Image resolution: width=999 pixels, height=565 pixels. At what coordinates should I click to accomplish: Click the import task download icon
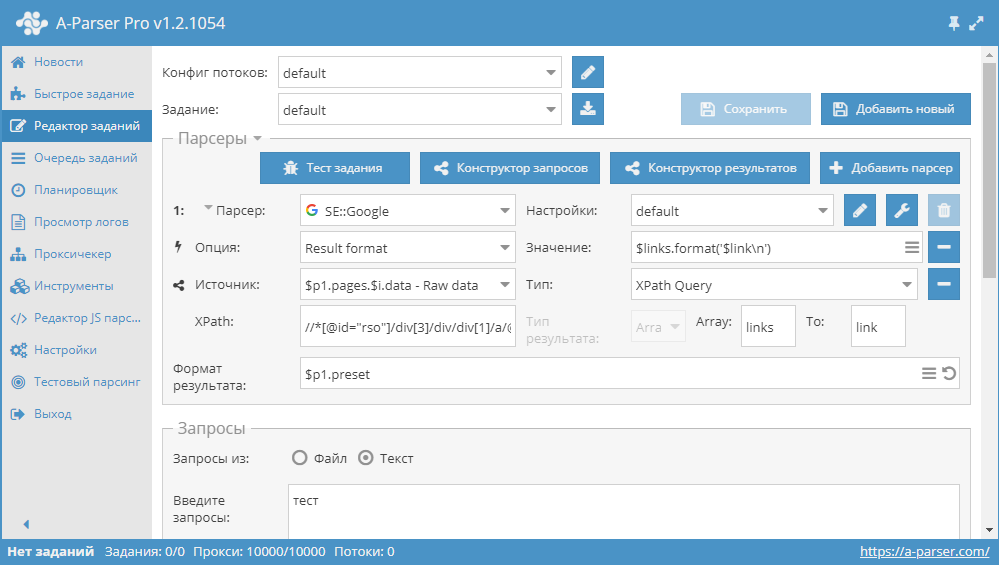[587, 109]
